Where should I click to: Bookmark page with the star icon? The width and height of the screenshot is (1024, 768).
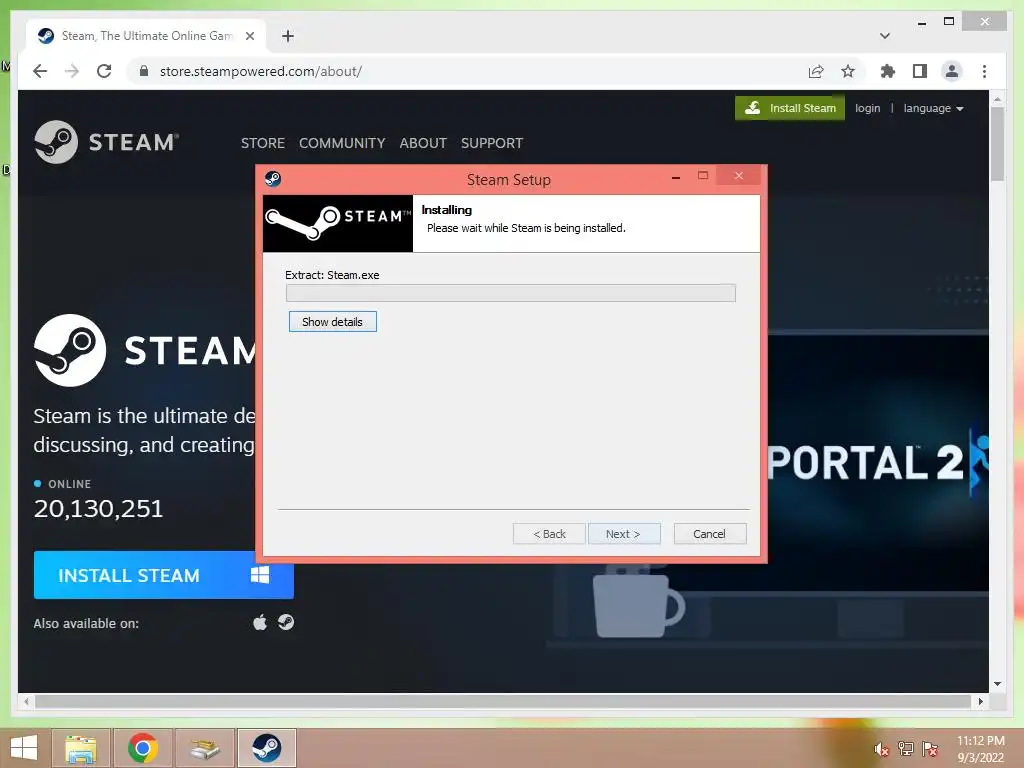[x=848, y=71]
